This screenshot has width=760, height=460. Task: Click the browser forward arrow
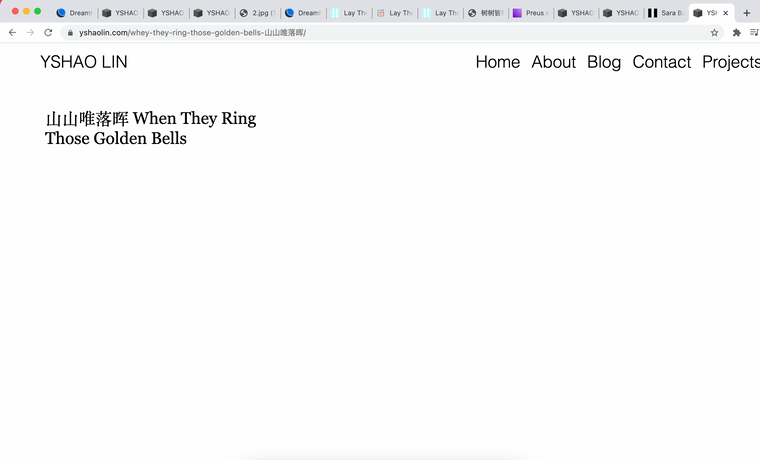tap(30, 32)
